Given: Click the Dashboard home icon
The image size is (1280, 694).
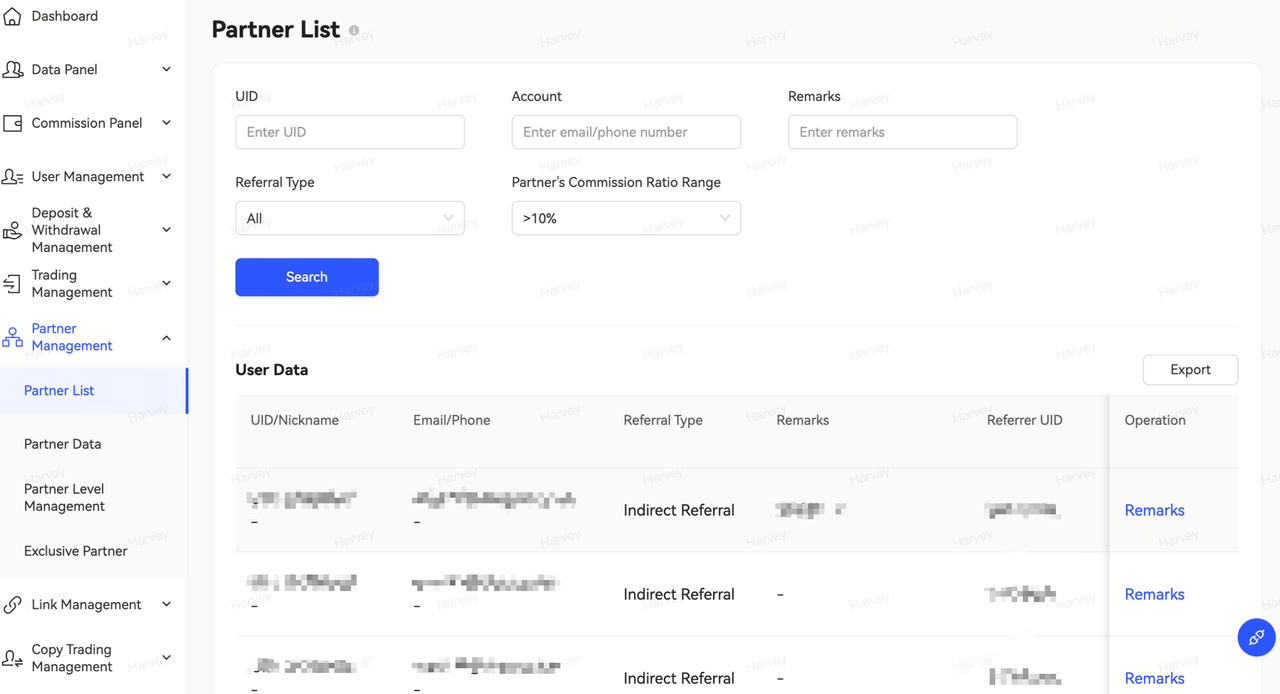Looking at the screenshot, I should pyautogui.click(x=12, y=17).
